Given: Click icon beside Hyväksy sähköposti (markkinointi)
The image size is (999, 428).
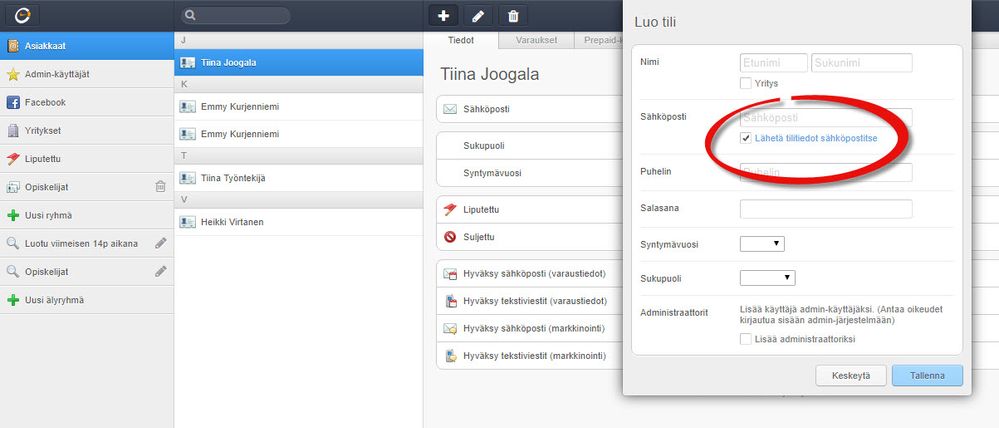Looking at the screenshot, I should [450, 329].
